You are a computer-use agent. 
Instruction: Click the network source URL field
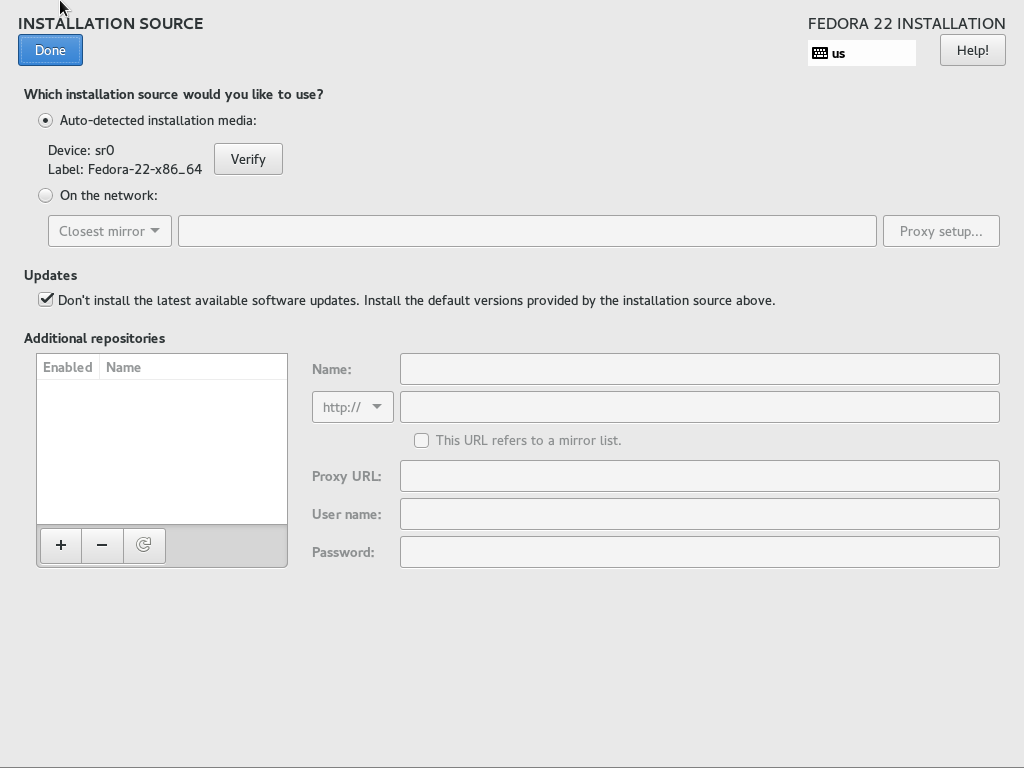(x=527, y=231)
